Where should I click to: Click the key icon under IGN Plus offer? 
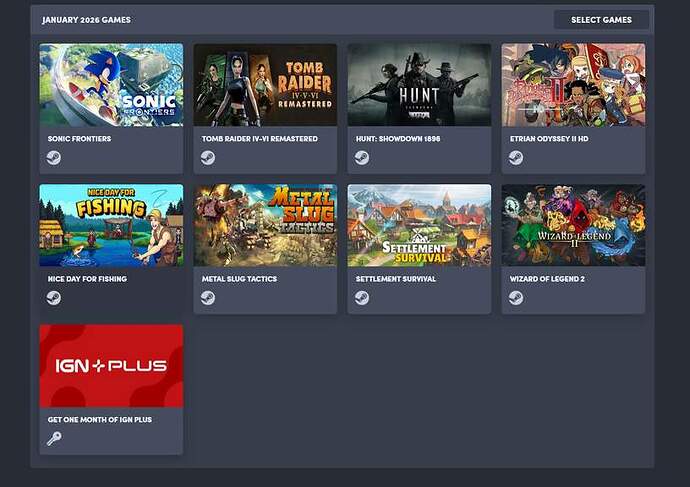tap(54, 438)
